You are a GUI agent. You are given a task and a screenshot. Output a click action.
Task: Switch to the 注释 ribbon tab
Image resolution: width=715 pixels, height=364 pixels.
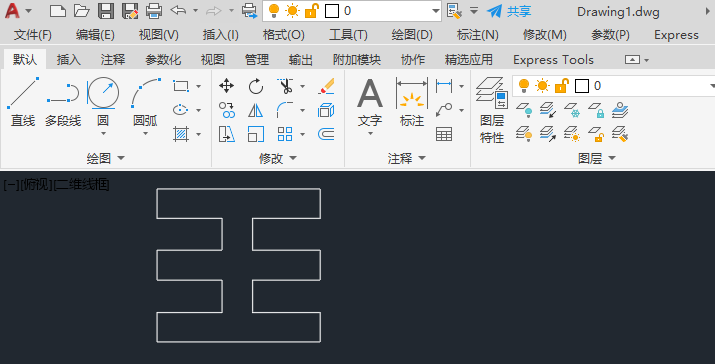click(x=113, y=60)
